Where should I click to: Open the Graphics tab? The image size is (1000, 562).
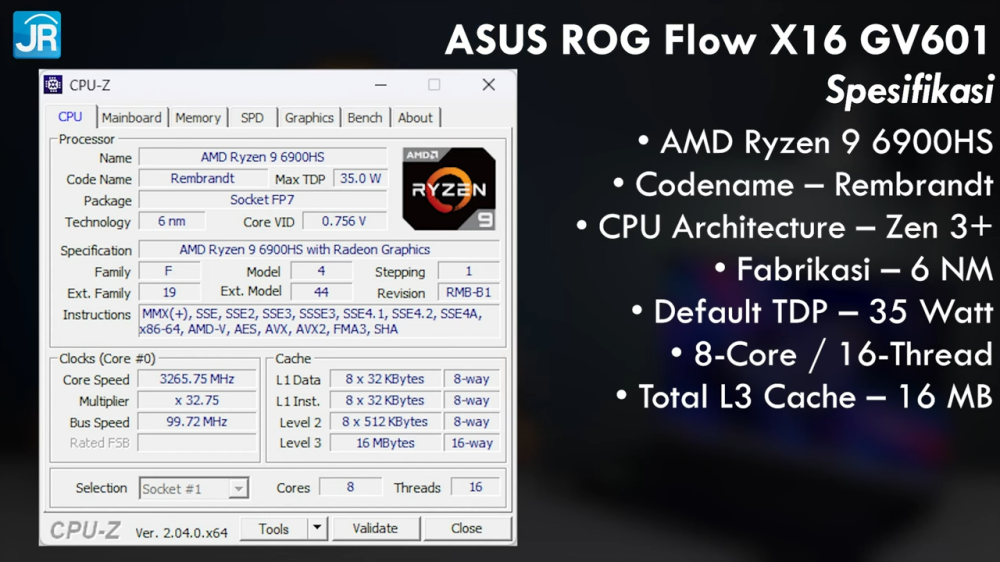click(309, 118)
